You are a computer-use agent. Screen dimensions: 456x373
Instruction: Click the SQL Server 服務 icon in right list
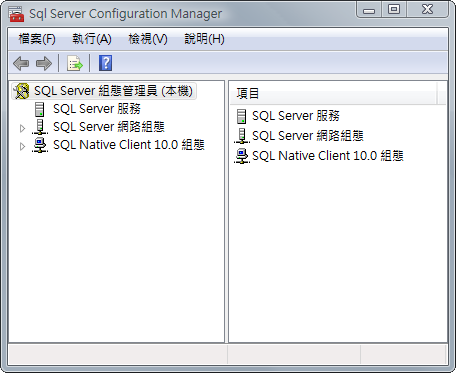[241, 116]
